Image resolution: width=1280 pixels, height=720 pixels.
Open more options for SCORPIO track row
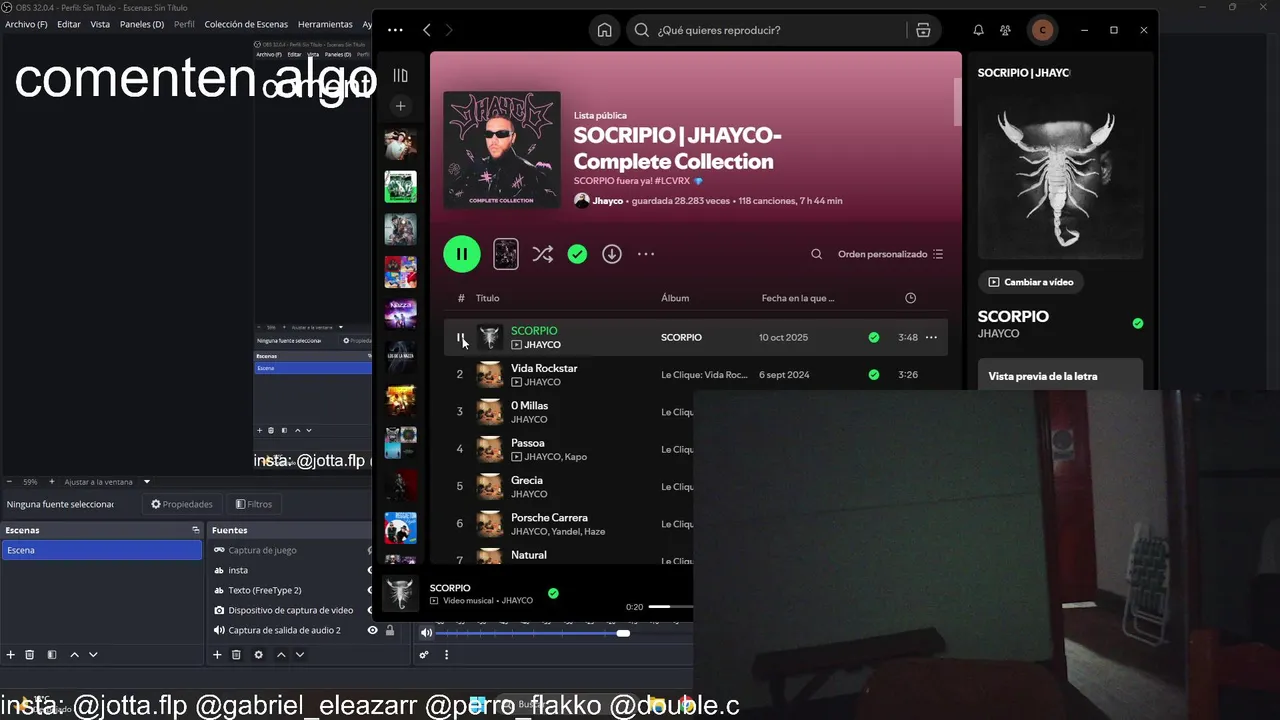click(x=931, y=337)
